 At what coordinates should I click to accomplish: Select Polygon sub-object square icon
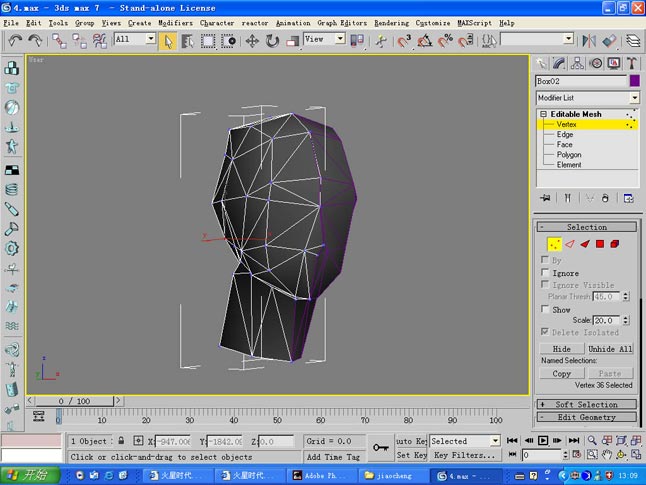[x=600, y=244]
